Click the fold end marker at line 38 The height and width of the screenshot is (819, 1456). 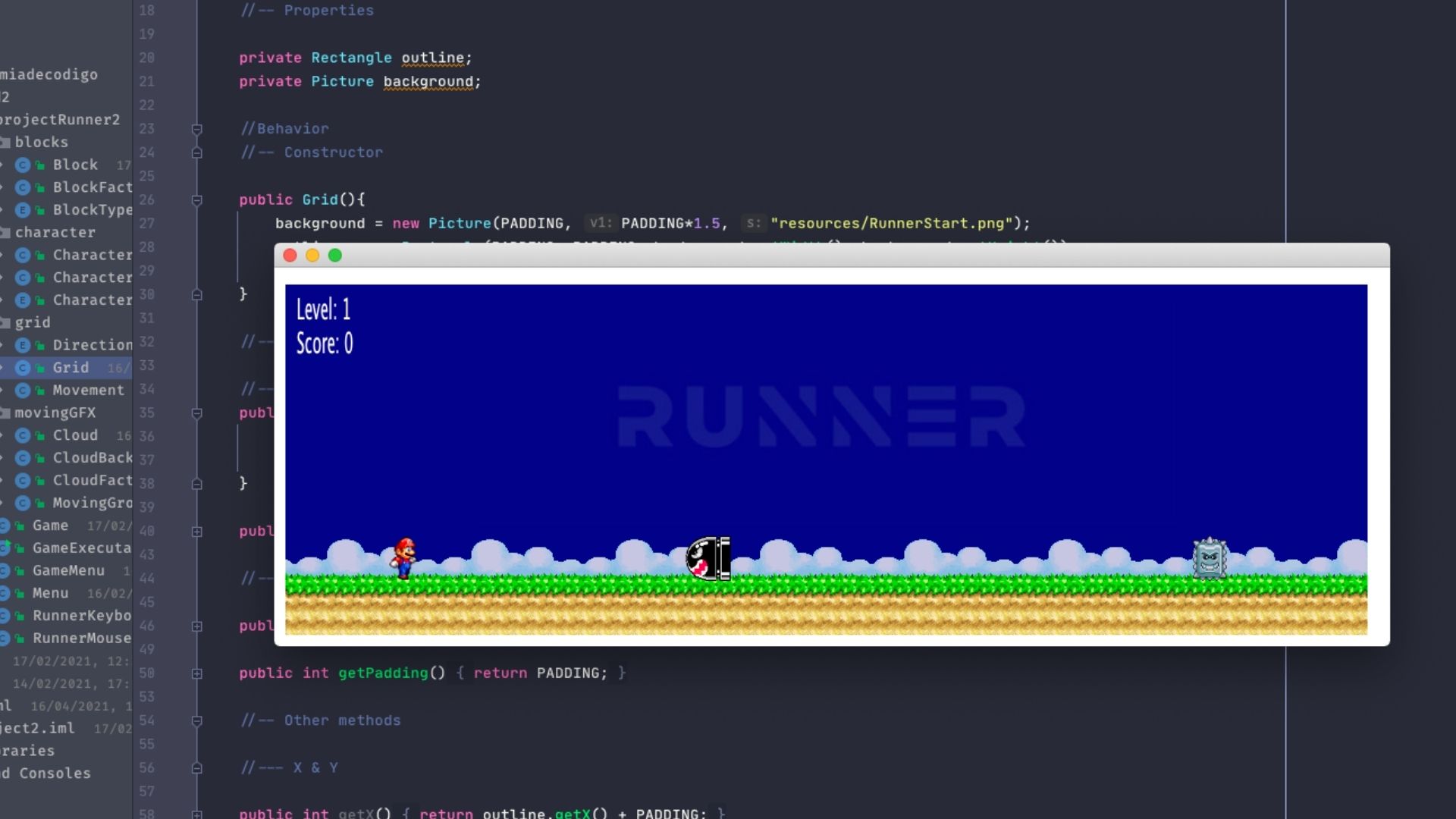196,484
